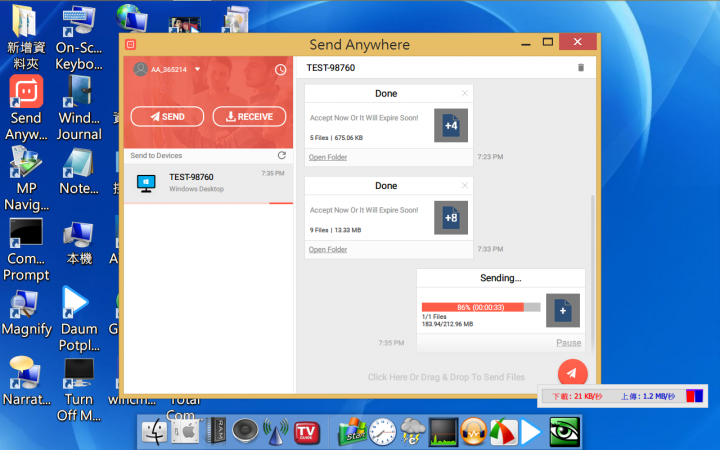Open the Send Anywhere desktop shortcut
The height and width of the screenshot is (450, 720).
26,108
